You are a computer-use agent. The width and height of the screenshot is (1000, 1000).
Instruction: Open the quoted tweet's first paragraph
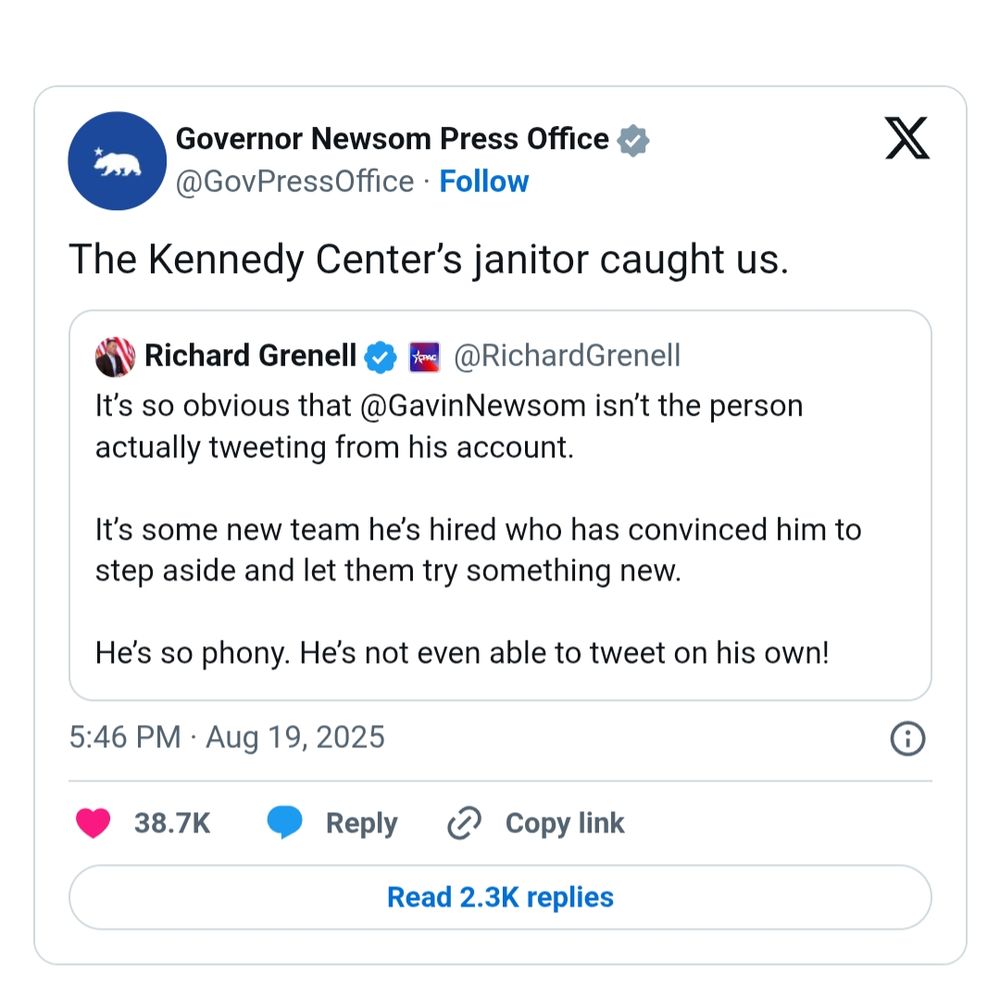click(x=449, y=427)
